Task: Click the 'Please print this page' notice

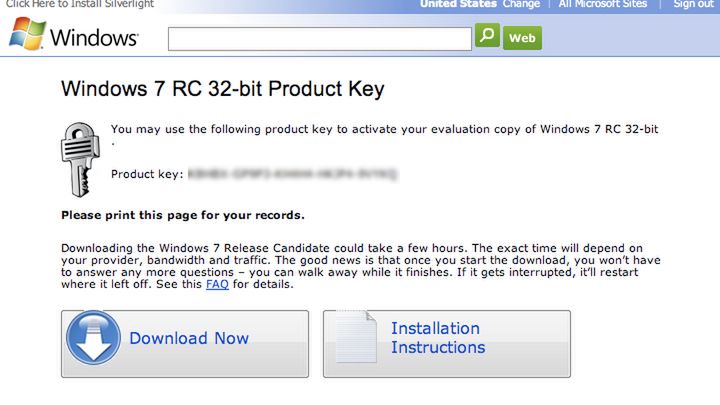Action: [183, 215]
